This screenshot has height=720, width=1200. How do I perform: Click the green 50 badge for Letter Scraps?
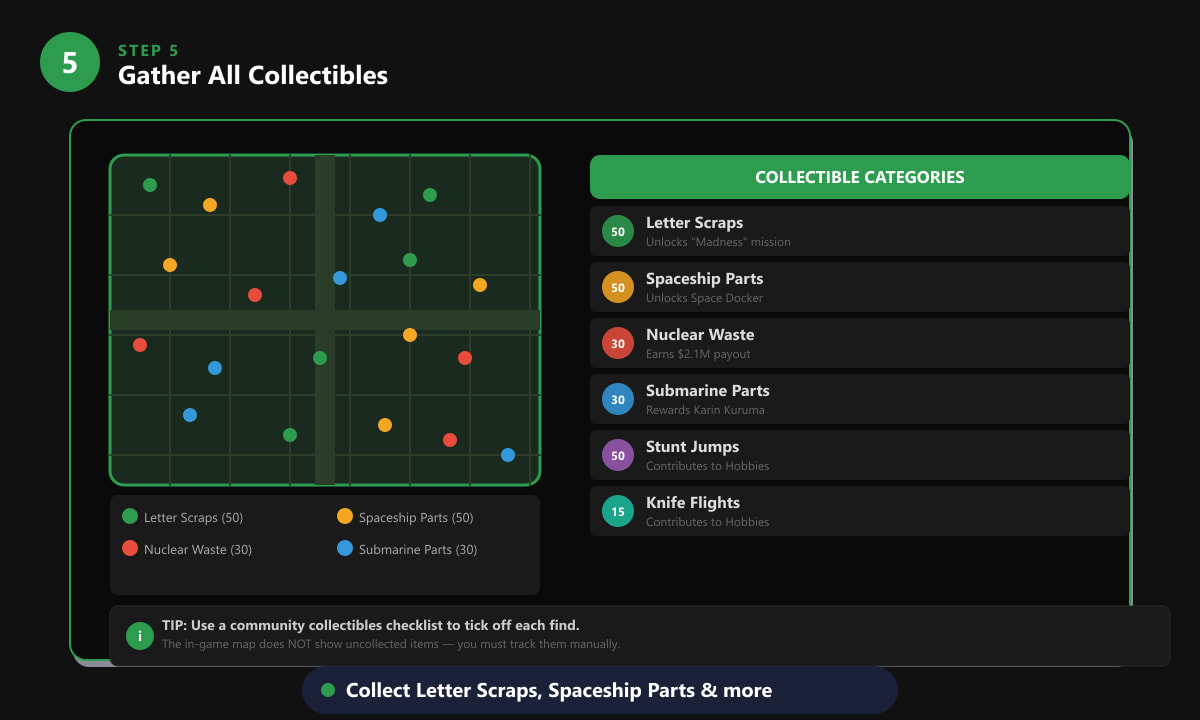pos(618,232)
